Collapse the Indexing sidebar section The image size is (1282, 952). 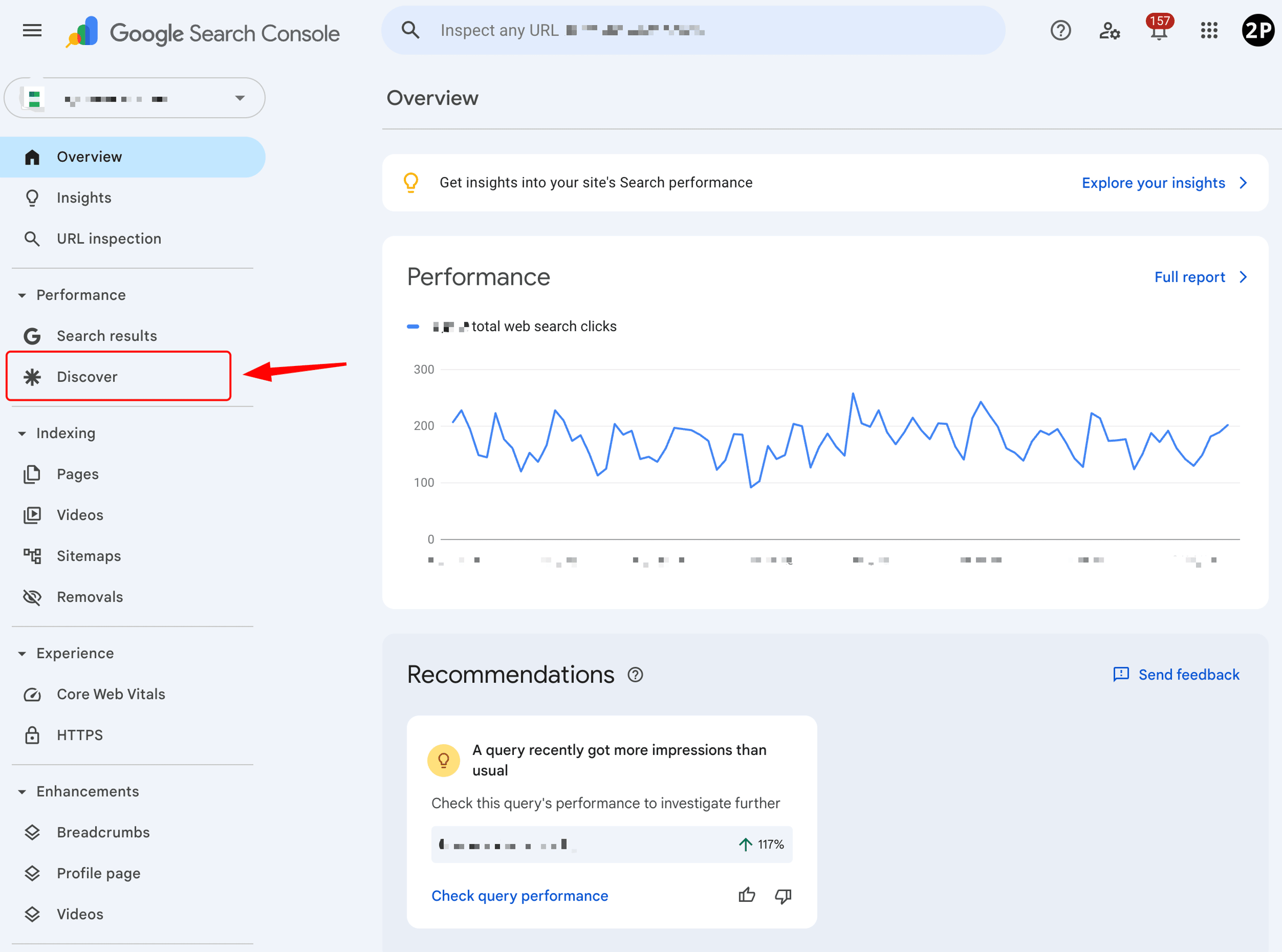22,433
